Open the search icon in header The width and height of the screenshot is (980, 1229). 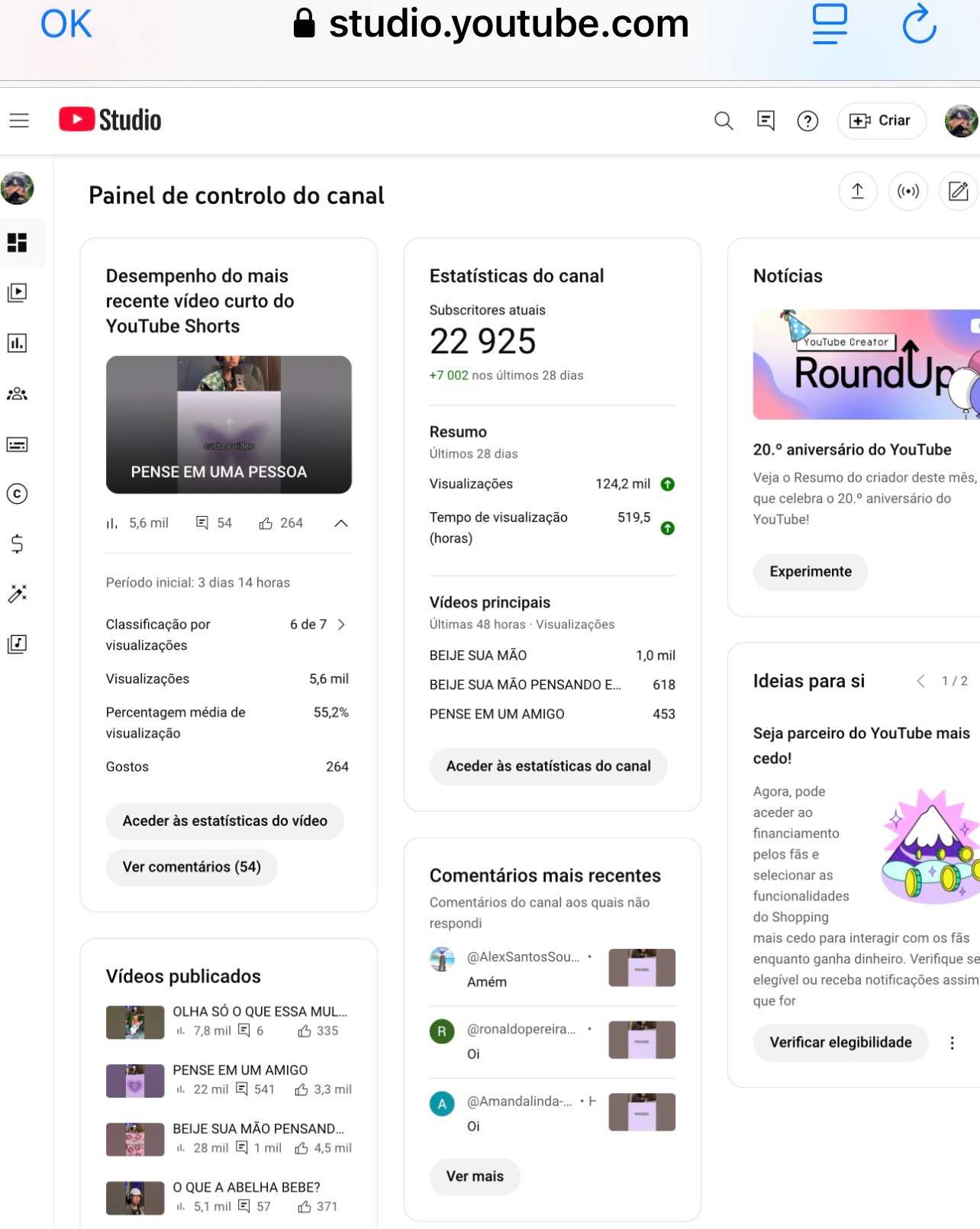tap(724, 121)
